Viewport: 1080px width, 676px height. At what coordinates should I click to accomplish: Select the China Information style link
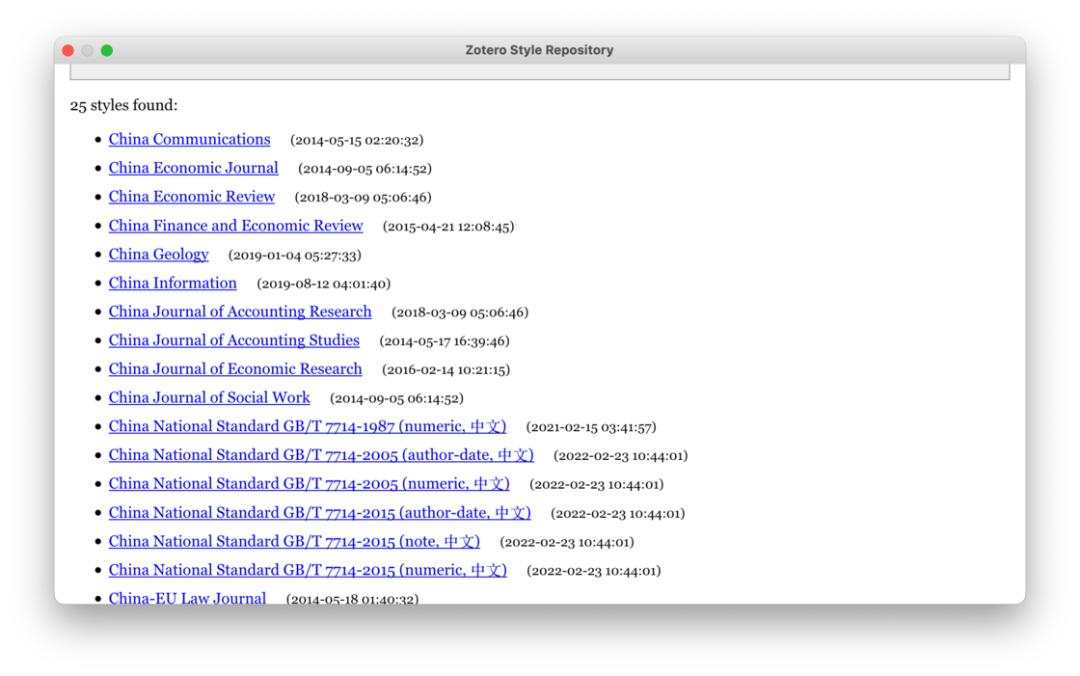172,283
